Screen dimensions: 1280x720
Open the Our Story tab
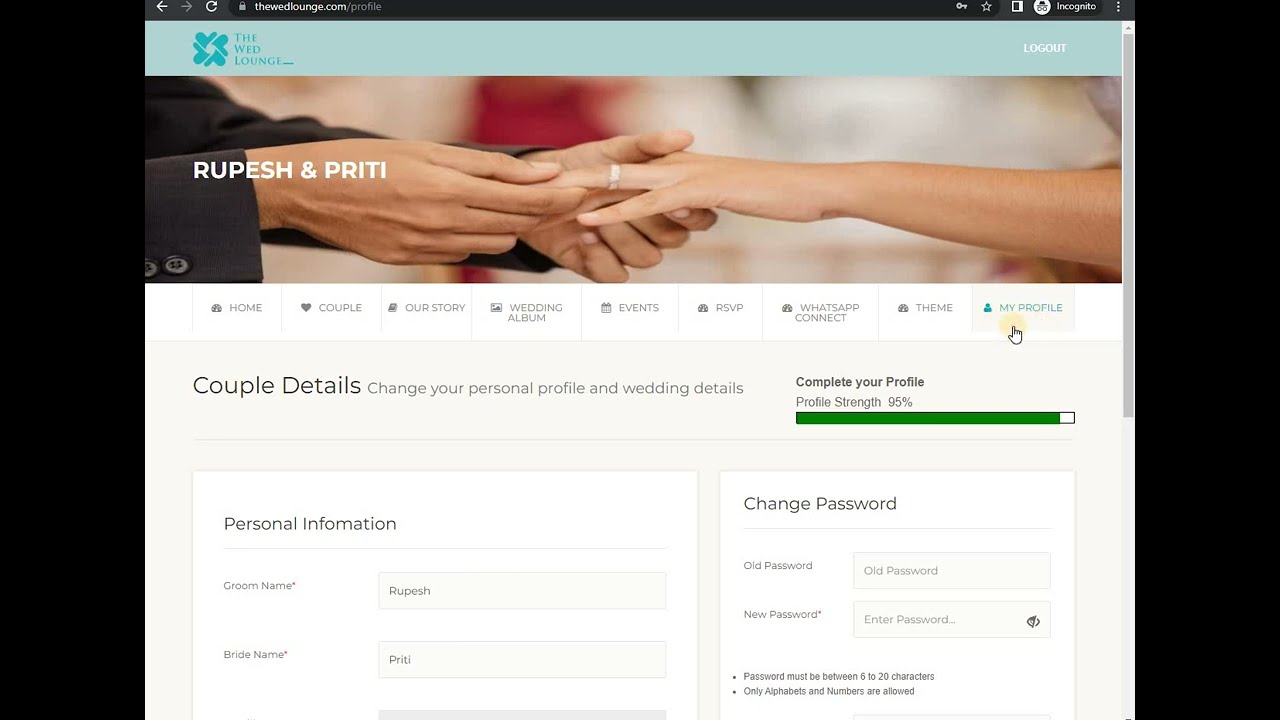(426, 308)
